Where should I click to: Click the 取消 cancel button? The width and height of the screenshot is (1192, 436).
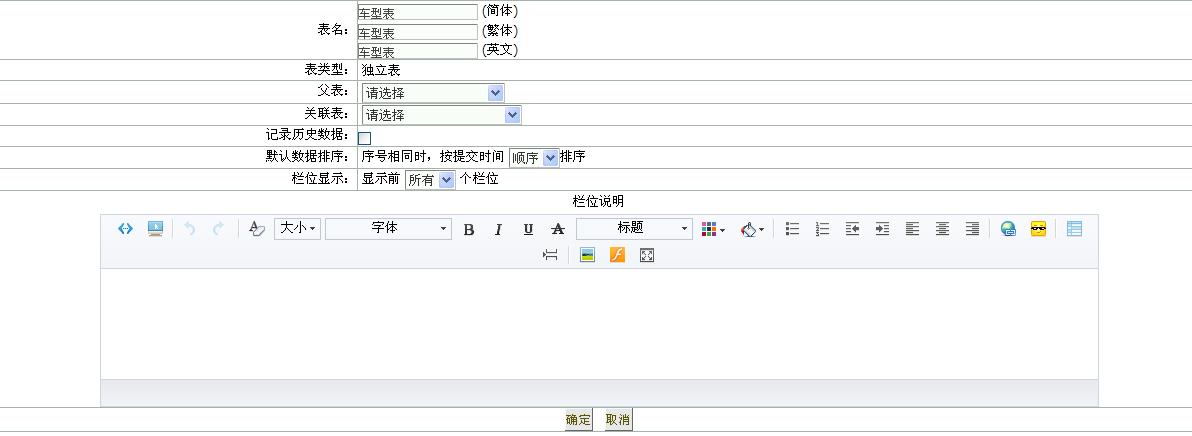[x=618, y=420]
